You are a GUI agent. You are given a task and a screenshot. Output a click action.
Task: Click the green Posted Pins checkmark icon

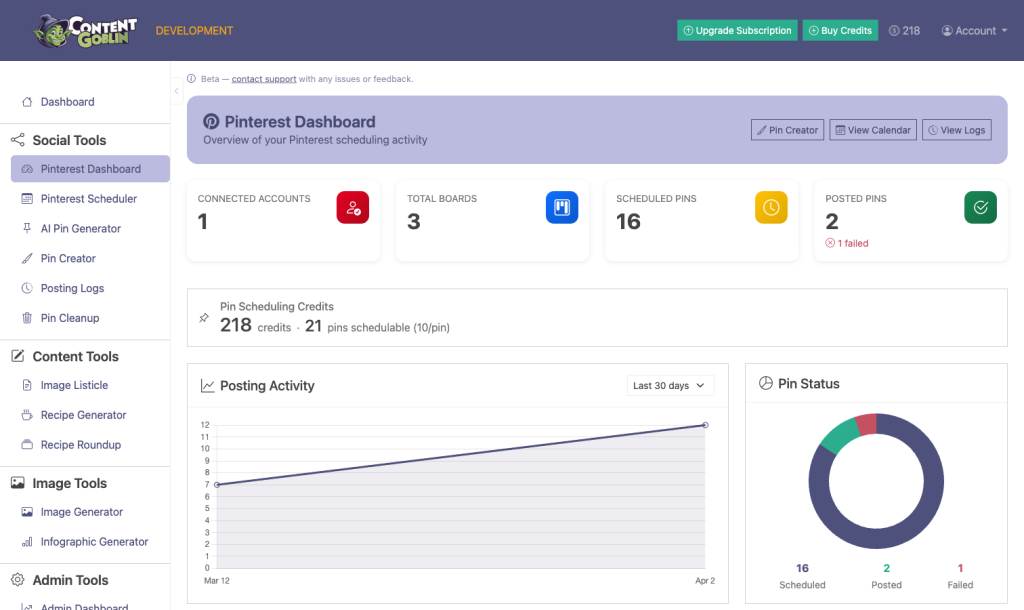(x=980, y=208)
